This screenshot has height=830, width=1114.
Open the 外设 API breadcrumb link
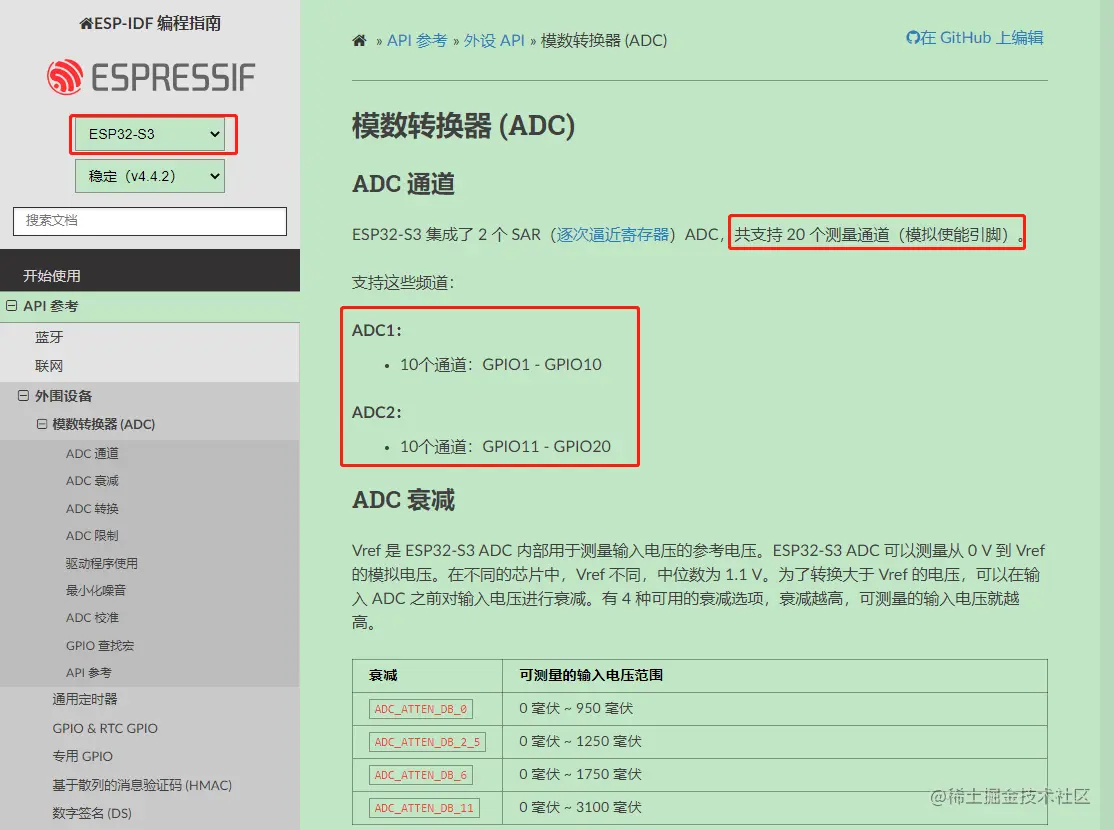(495, 40)
